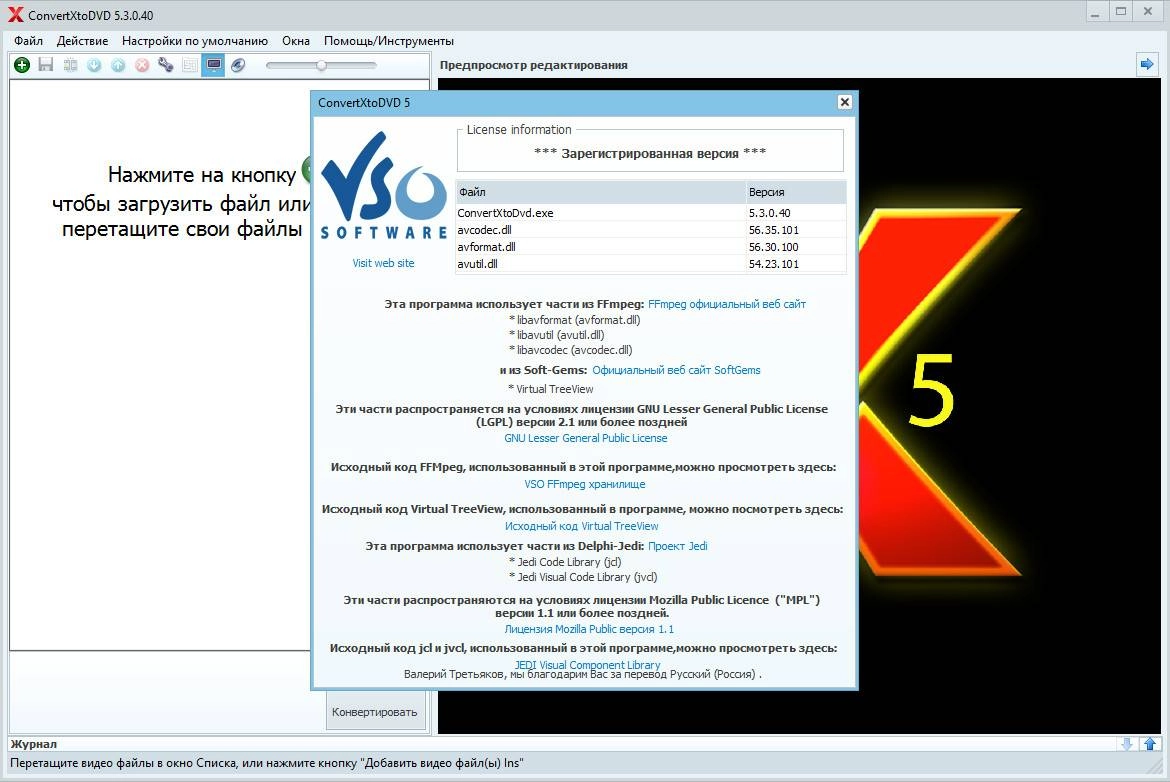Select the ConvertXtoDvd.exe row
This screenshot has height=782, width=1170.
coord(651,213)
